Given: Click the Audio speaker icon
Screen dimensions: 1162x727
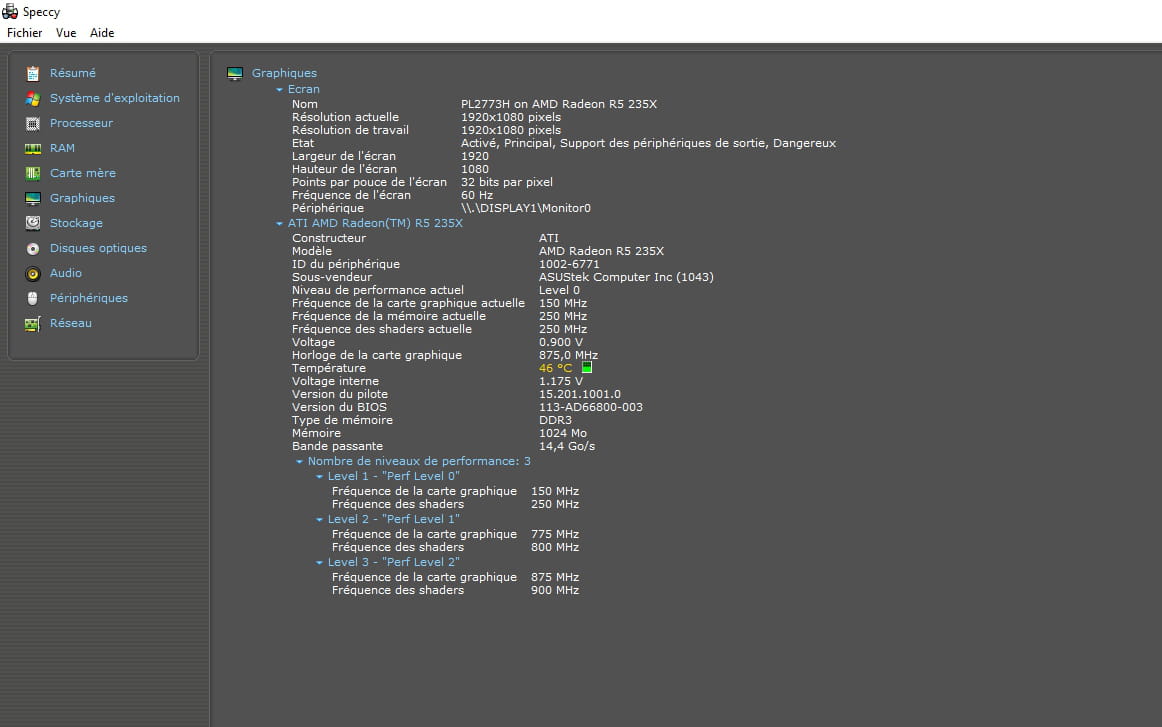Looking at the screenshot, I should pyautogui.click(x=33, y=274).
